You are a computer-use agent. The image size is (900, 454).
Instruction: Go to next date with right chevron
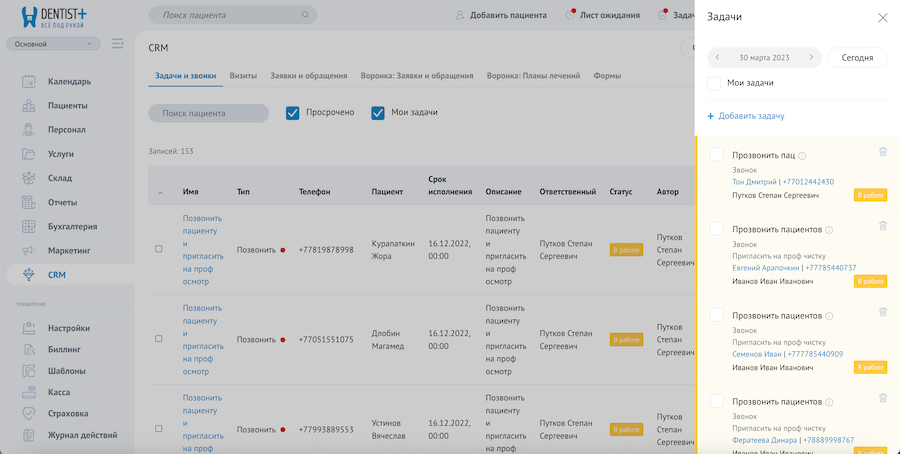click(x=811, y=58)
